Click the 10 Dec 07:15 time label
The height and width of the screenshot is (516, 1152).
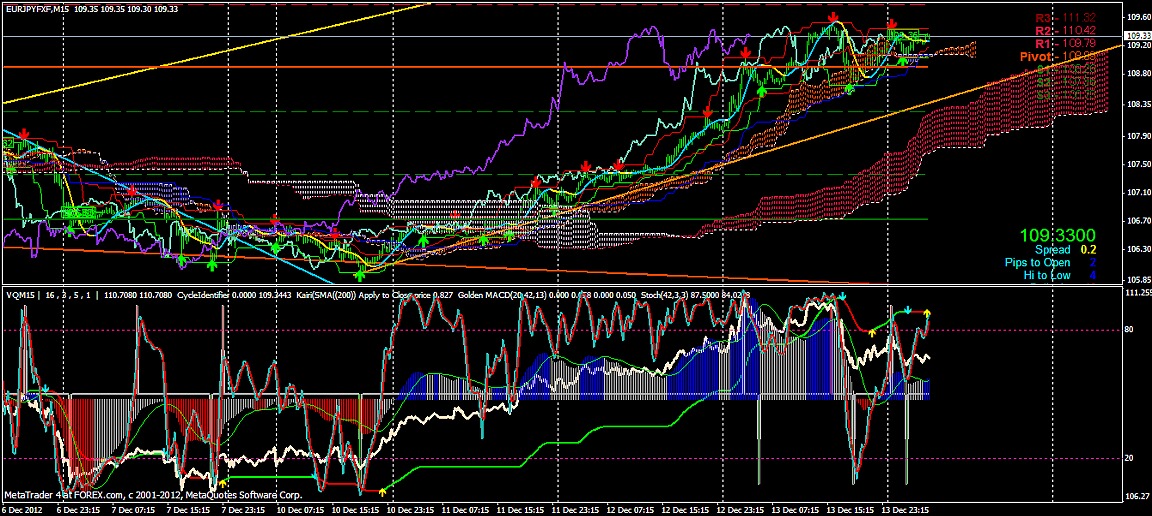(299, 509)
